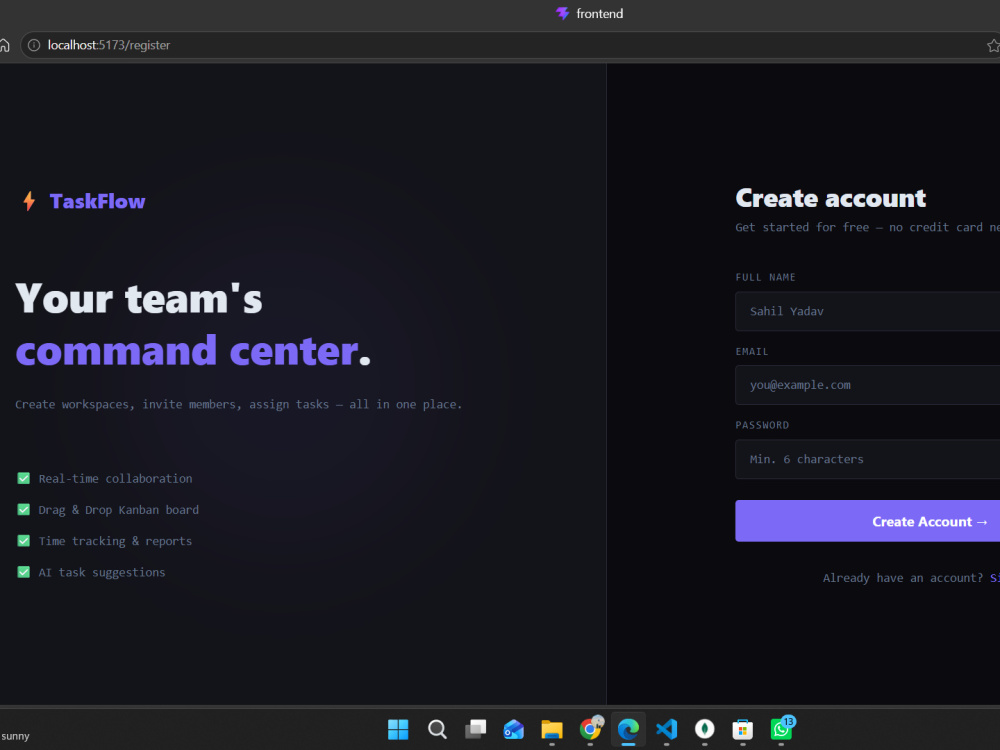1000x750 pixels.
Task: Open WhatsApp from the taskbar
Action: coord(782,728)
